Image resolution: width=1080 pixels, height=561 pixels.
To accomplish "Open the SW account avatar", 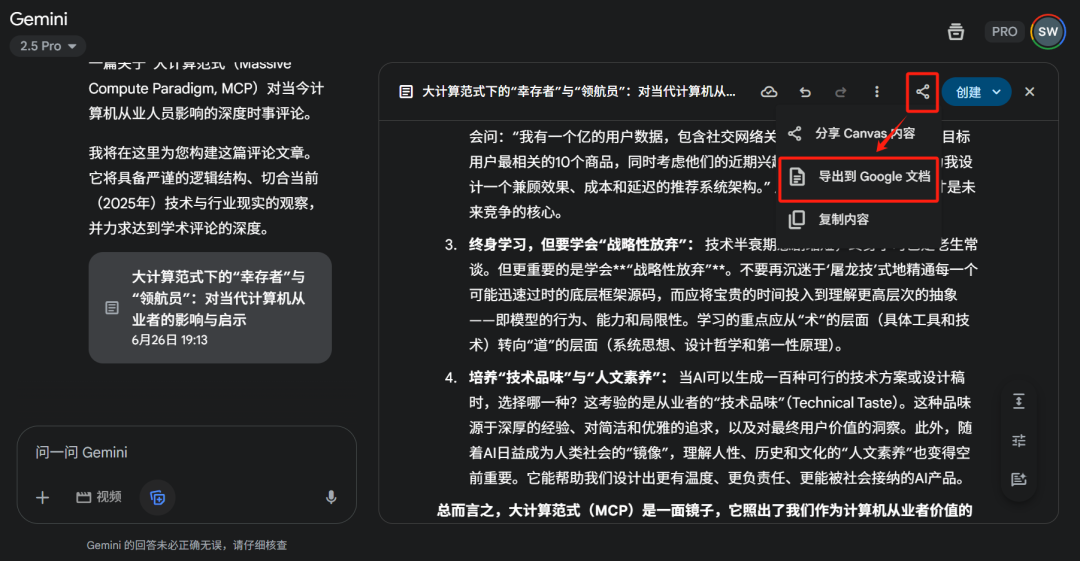I will [1048, 32].
